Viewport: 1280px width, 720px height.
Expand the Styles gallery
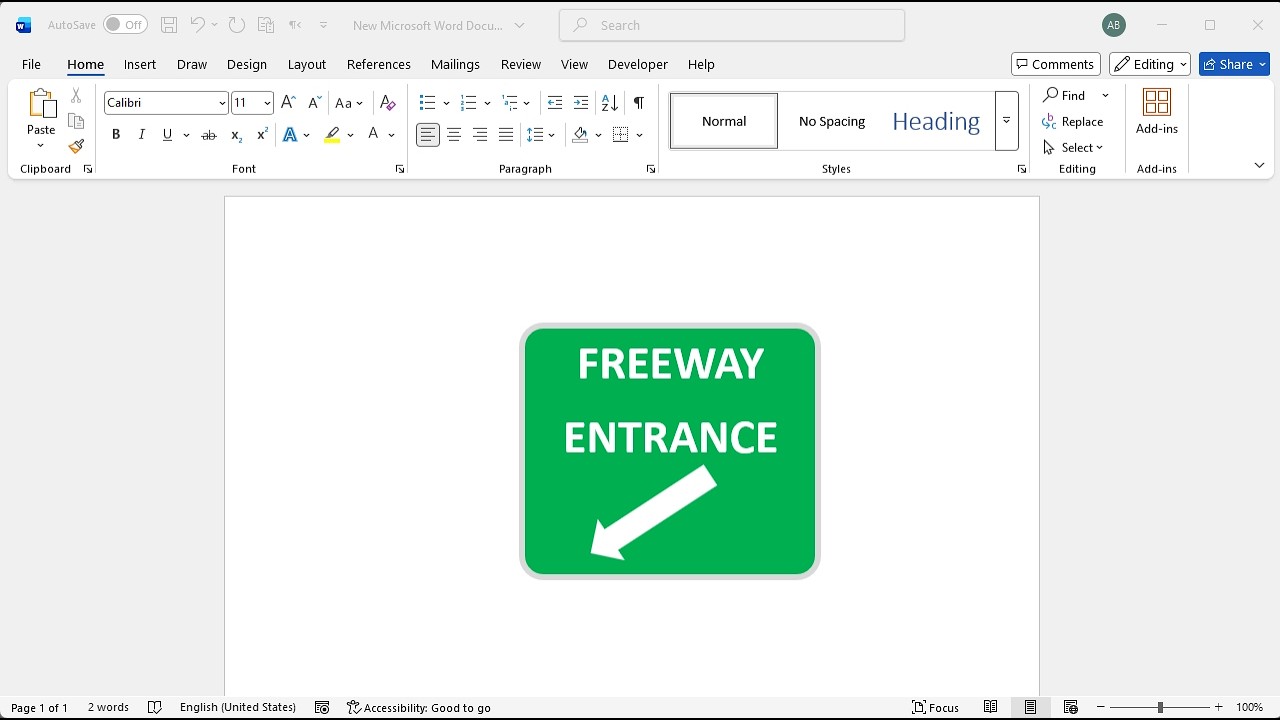[1006, 121]
